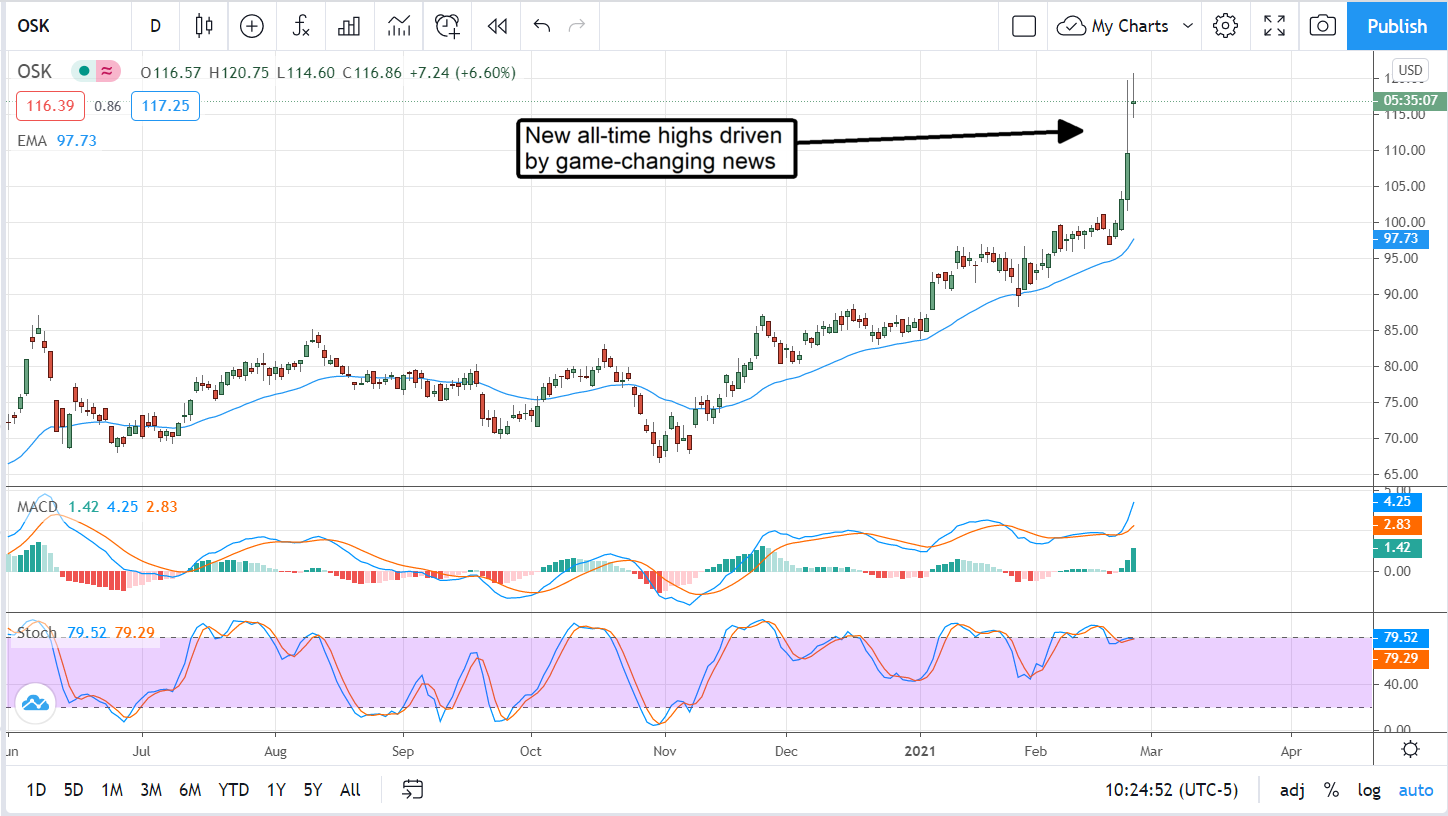Screen dimensions: 1448x816
Task: Toggle the auto scale option
Action: tap(1416, 790)
